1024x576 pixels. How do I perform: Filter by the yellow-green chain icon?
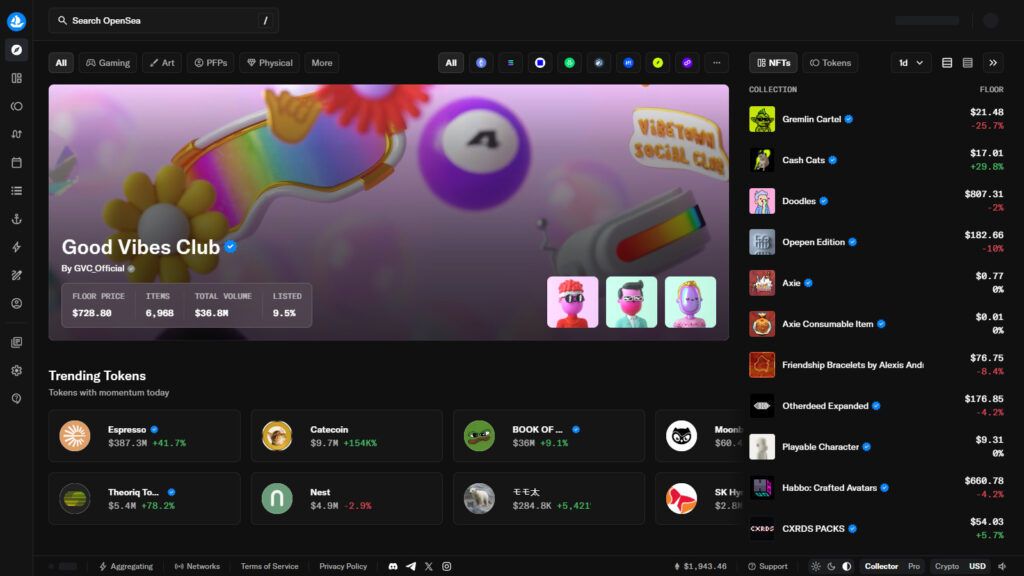point(658,63)
